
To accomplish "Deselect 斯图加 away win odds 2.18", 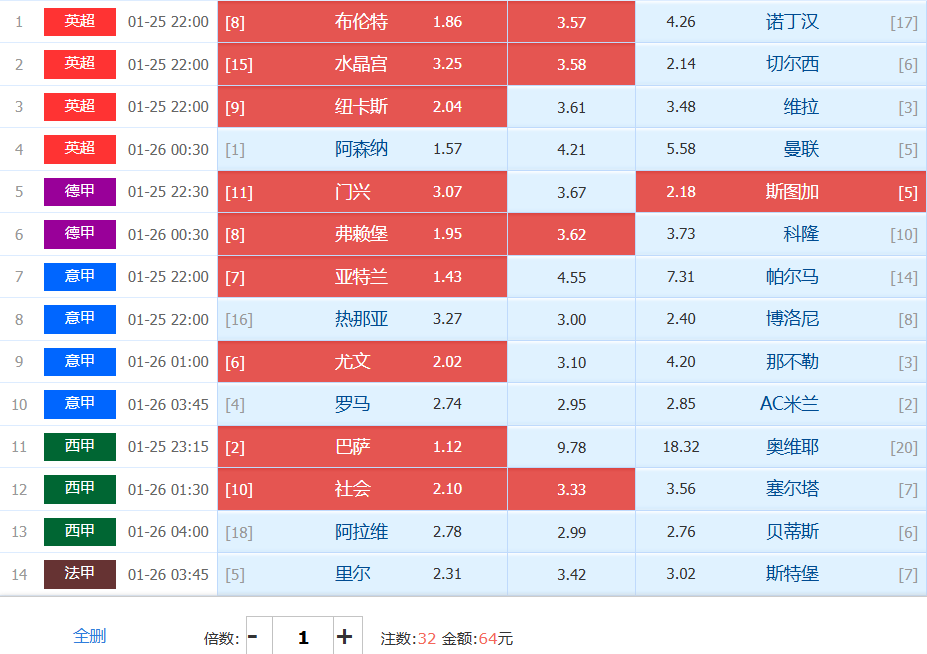I will pos(780,192).
